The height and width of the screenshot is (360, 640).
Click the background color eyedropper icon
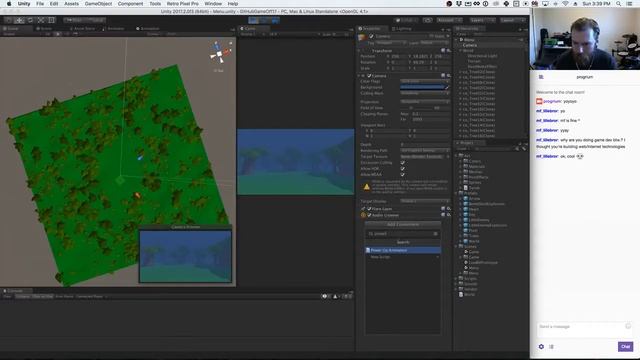[447, 87]
